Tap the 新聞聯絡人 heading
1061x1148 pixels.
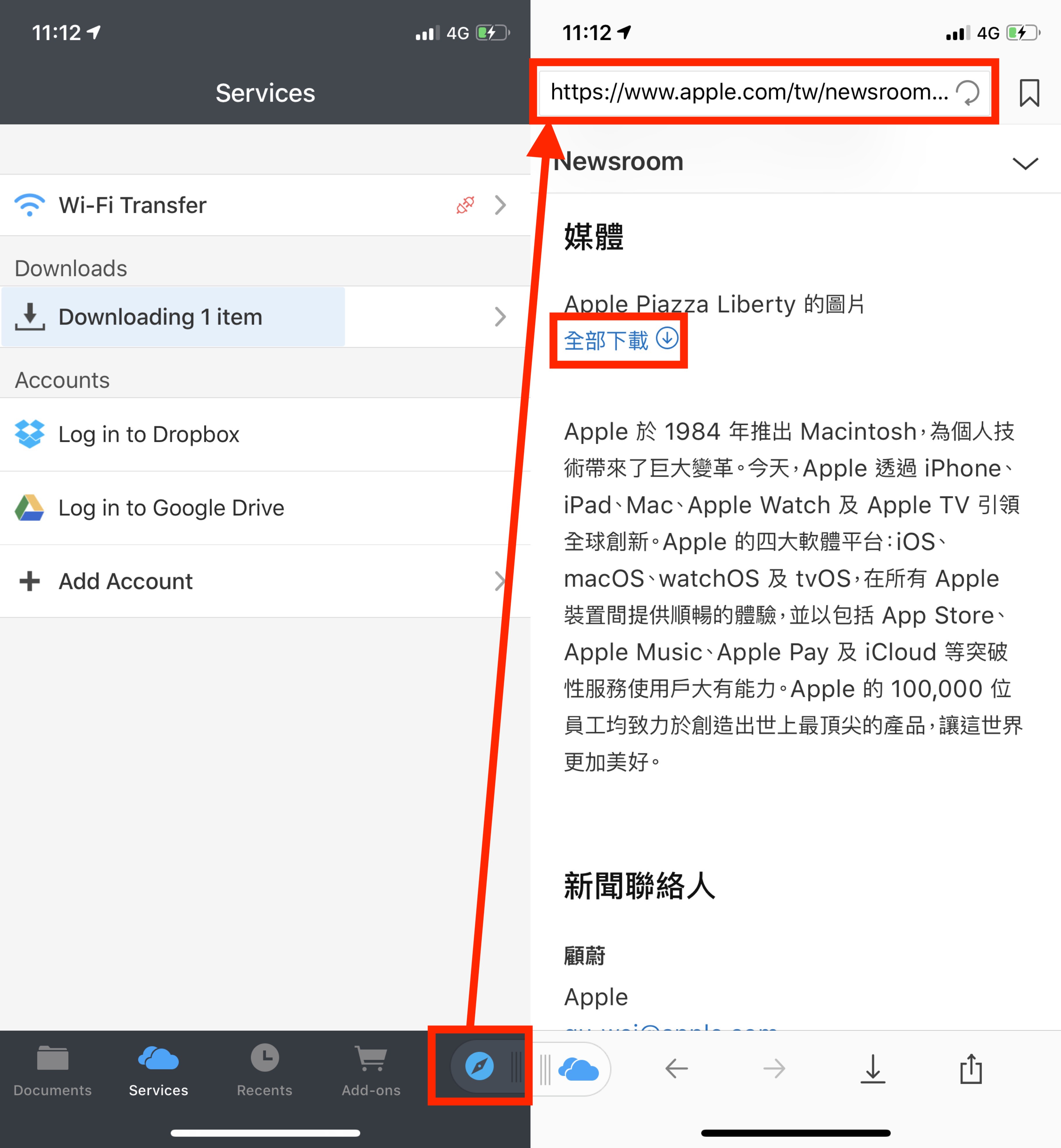point(640,886)
